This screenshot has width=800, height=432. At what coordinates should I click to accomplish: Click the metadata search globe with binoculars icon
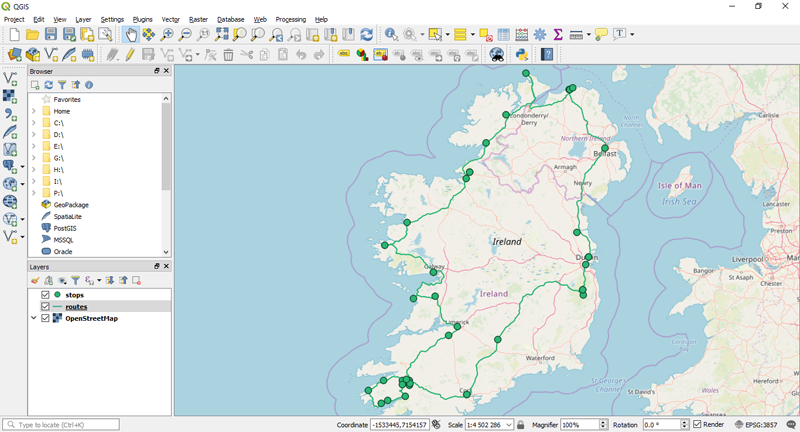496,54
